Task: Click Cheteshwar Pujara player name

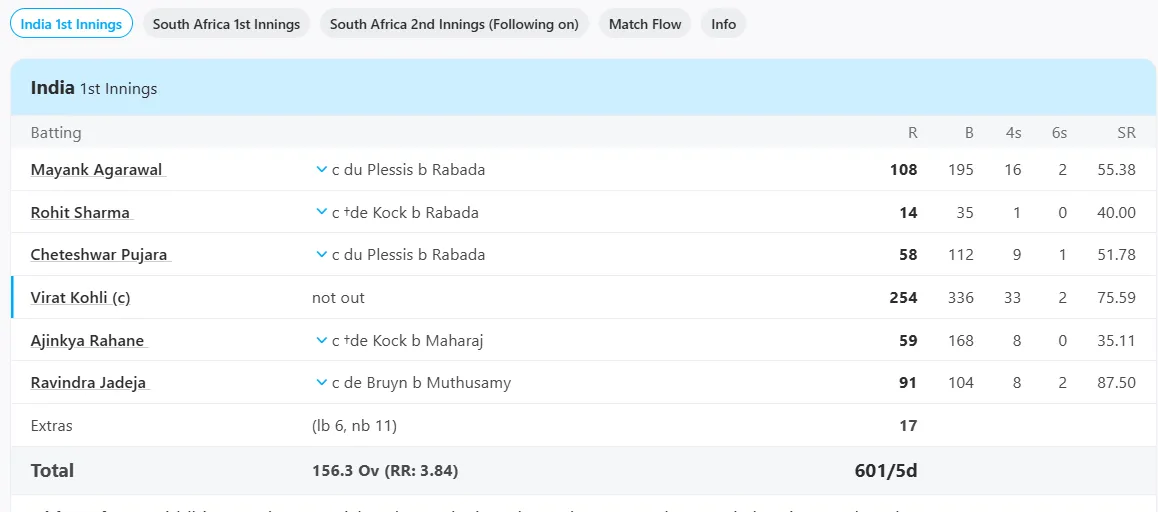Action: pos(101,255)
